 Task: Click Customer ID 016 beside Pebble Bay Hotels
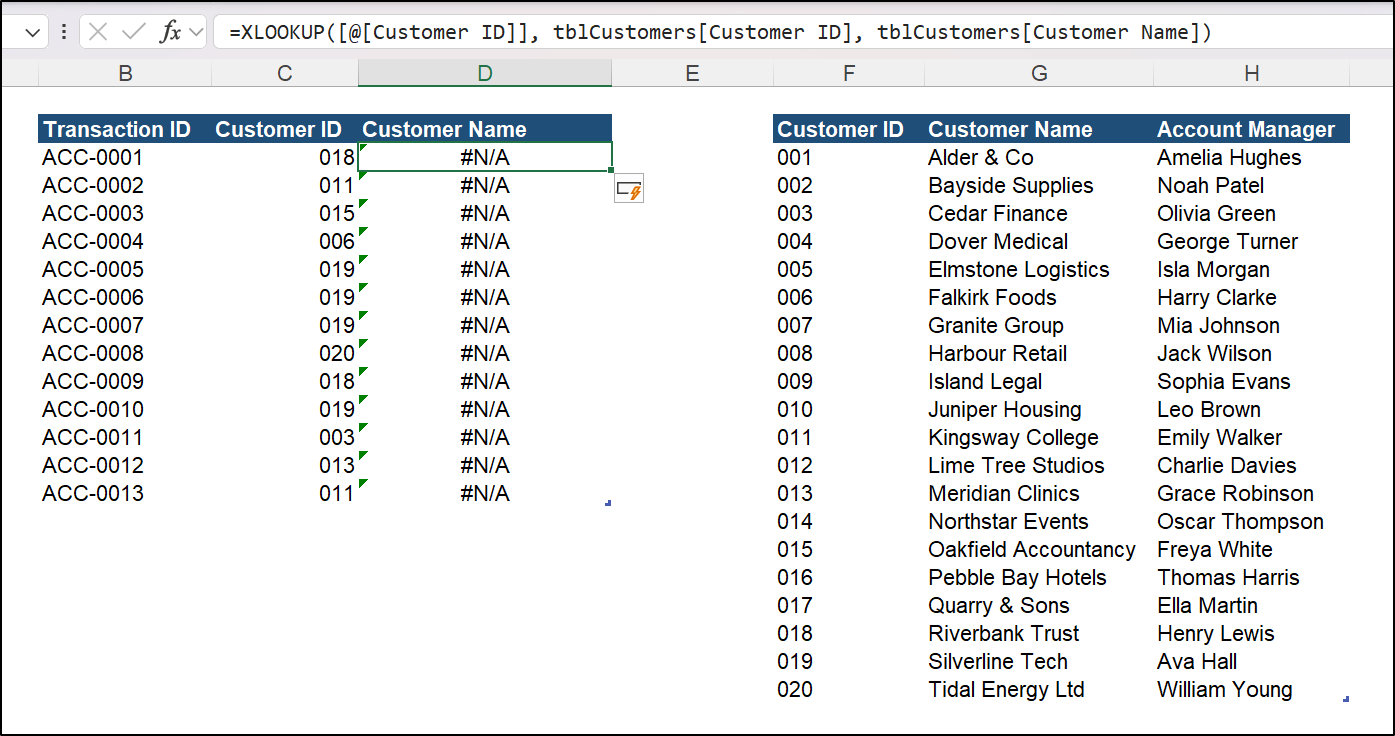click(x=849, y=577)
